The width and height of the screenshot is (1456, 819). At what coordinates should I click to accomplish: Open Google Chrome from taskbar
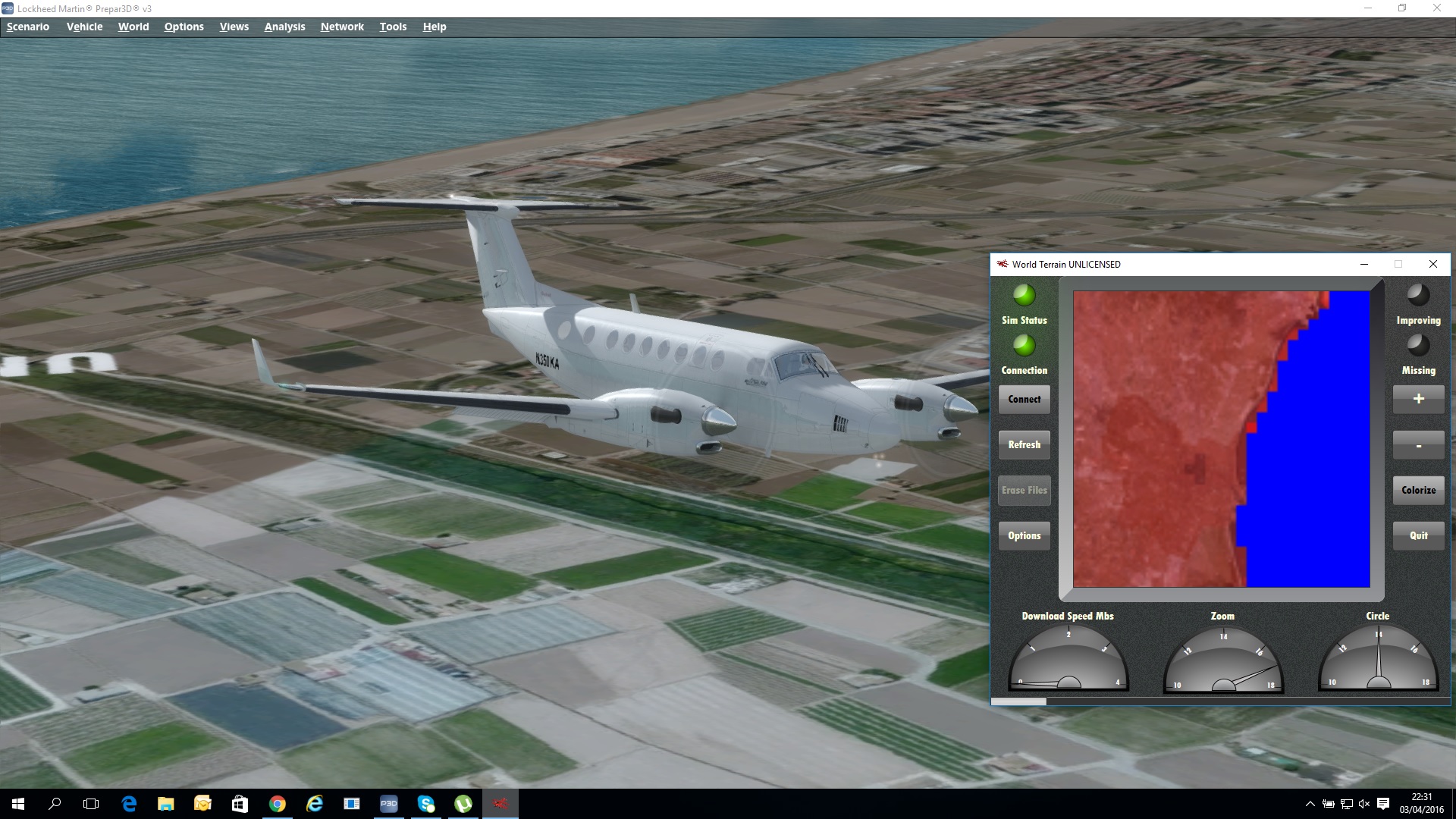(277, 804)
